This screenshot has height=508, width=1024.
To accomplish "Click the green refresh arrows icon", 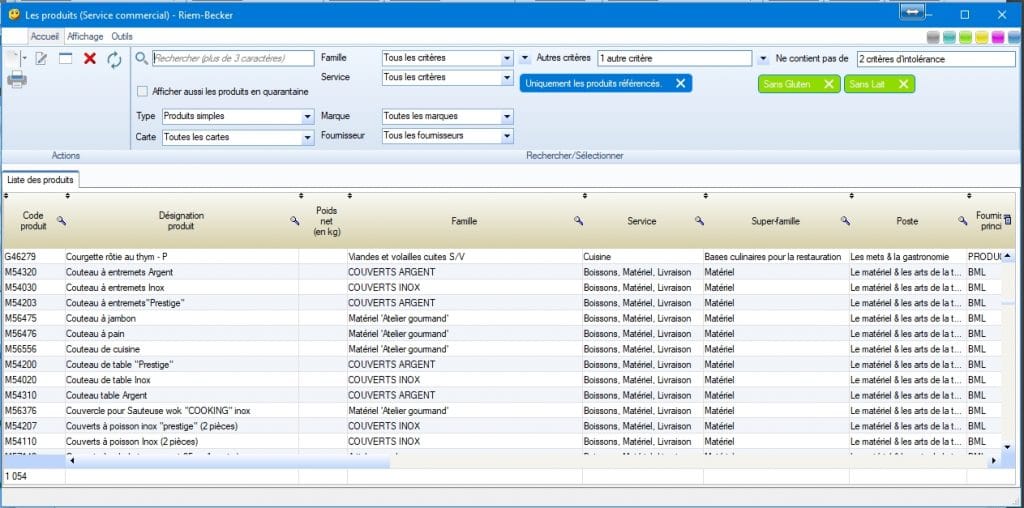I will click(x=115, y=60).
